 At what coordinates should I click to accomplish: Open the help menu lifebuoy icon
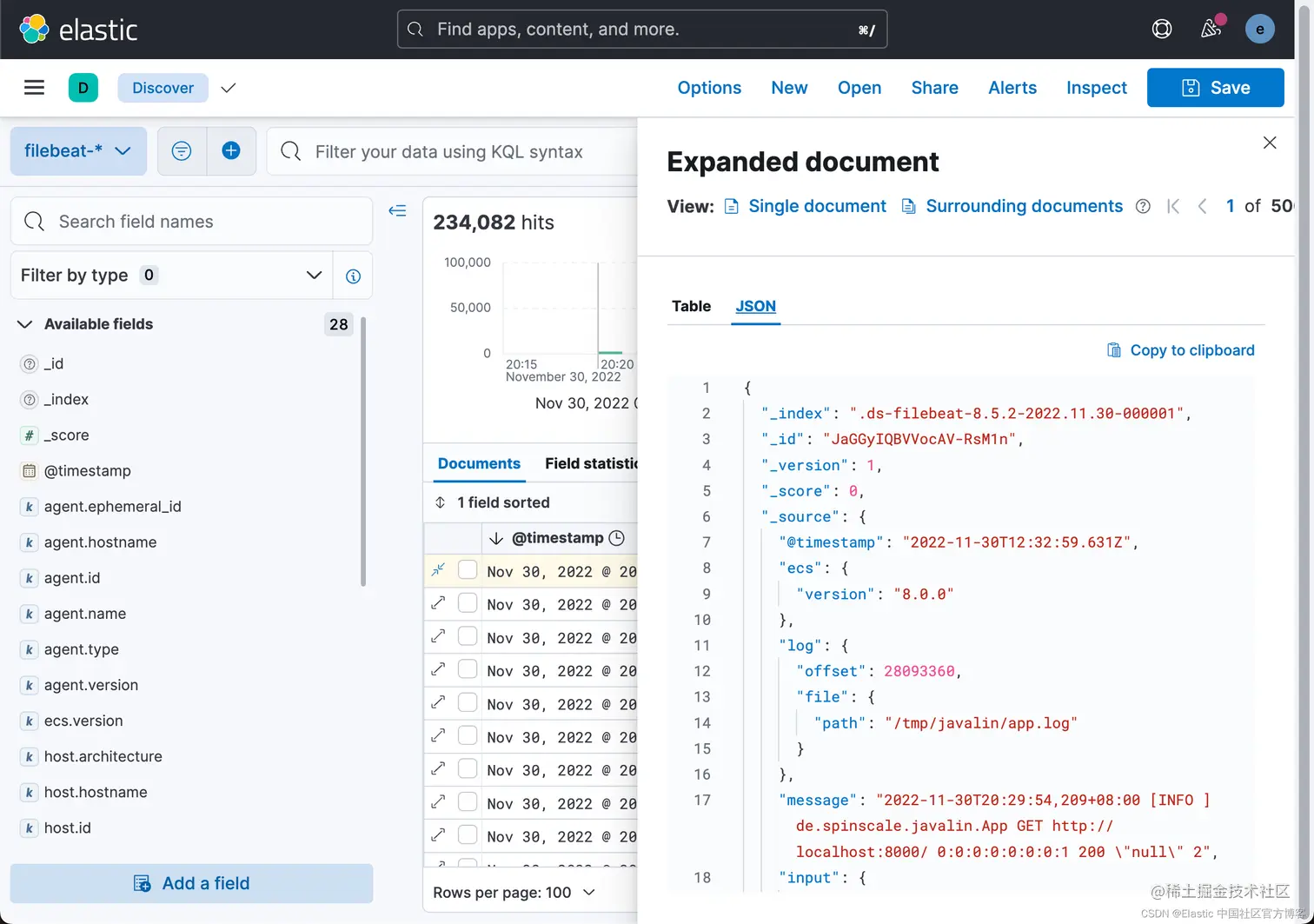coord(1162,30)
